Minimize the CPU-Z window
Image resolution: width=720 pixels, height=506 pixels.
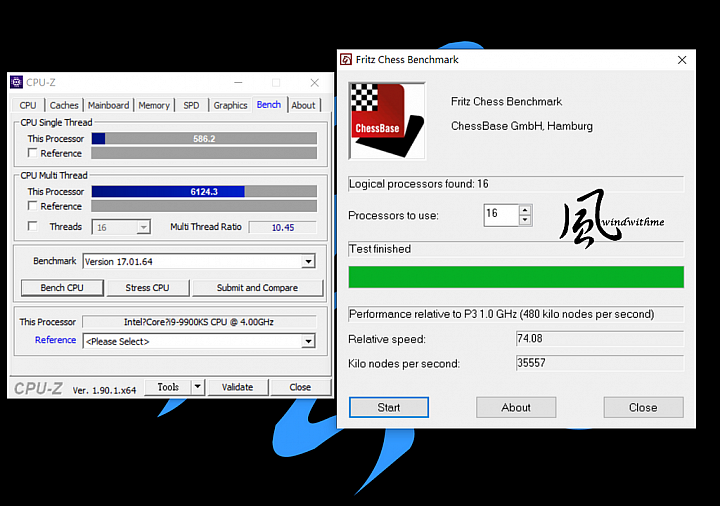pos(238,83)
